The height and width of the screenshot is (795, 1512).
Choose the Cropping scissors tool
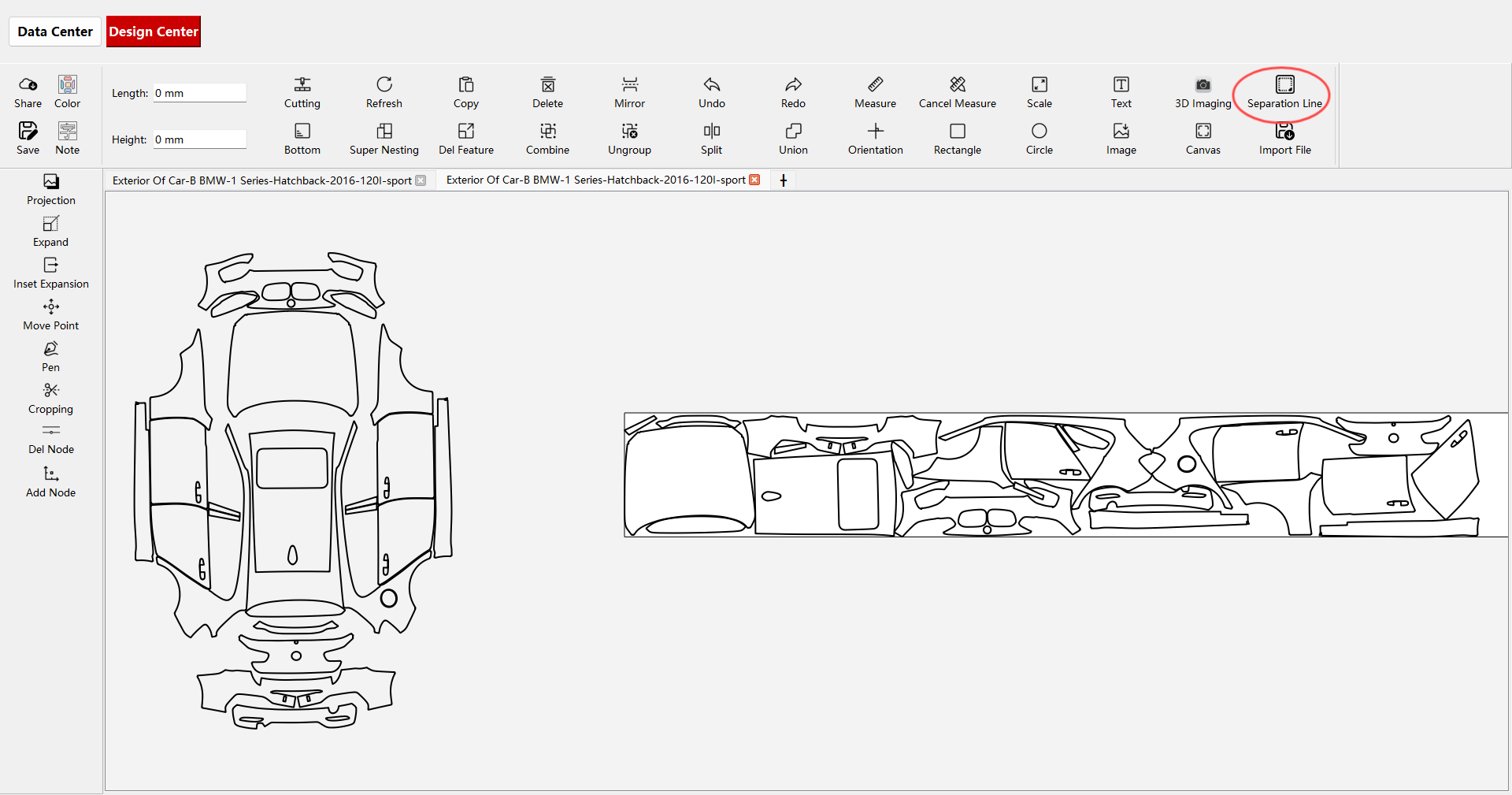point(50,398)
